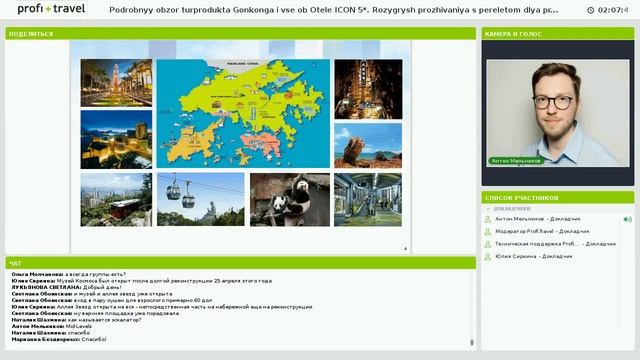Click the clock icon next to 02:07:4
Viewport: 640px width, 360px height.
point(590,10)
